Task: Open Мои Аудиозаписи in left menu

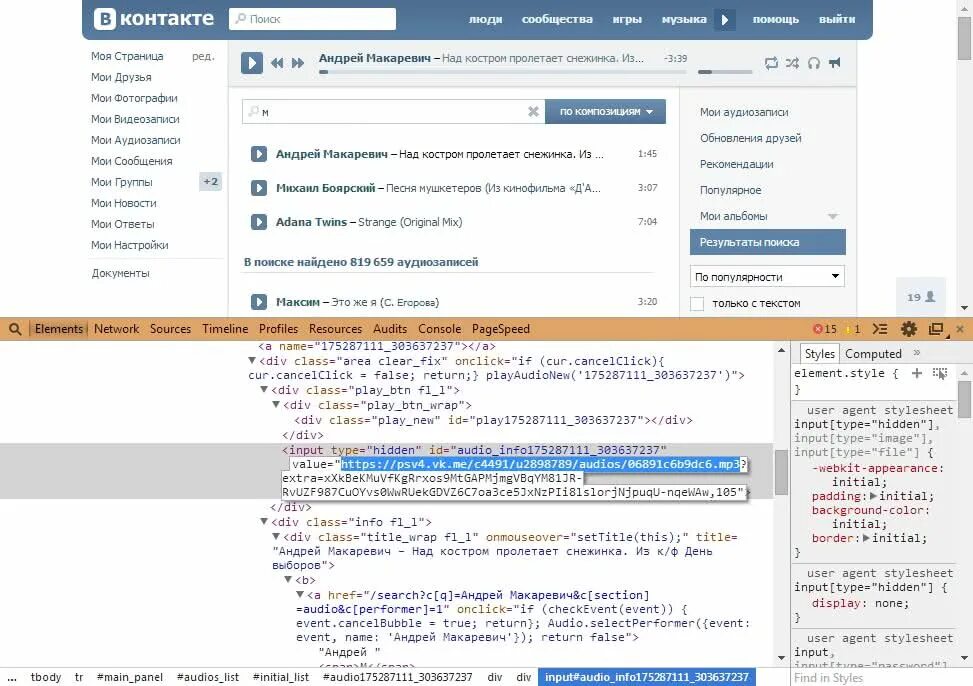Action: click(x=135, y=140)
